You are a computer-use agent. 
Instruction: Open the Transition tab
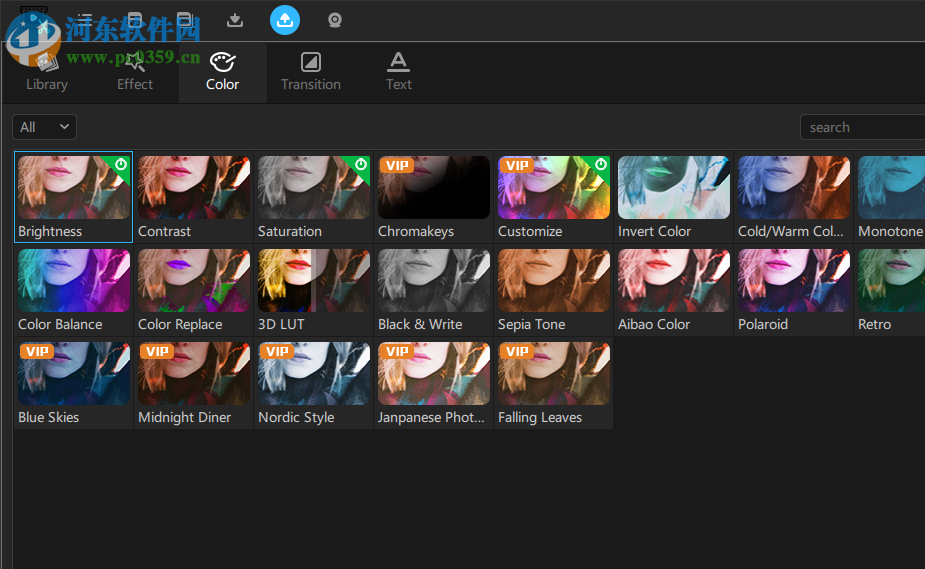click(311, 73)
